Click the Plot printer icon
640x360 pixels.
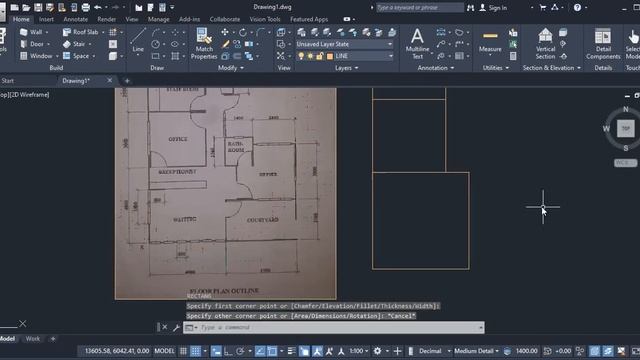[86, 7]
